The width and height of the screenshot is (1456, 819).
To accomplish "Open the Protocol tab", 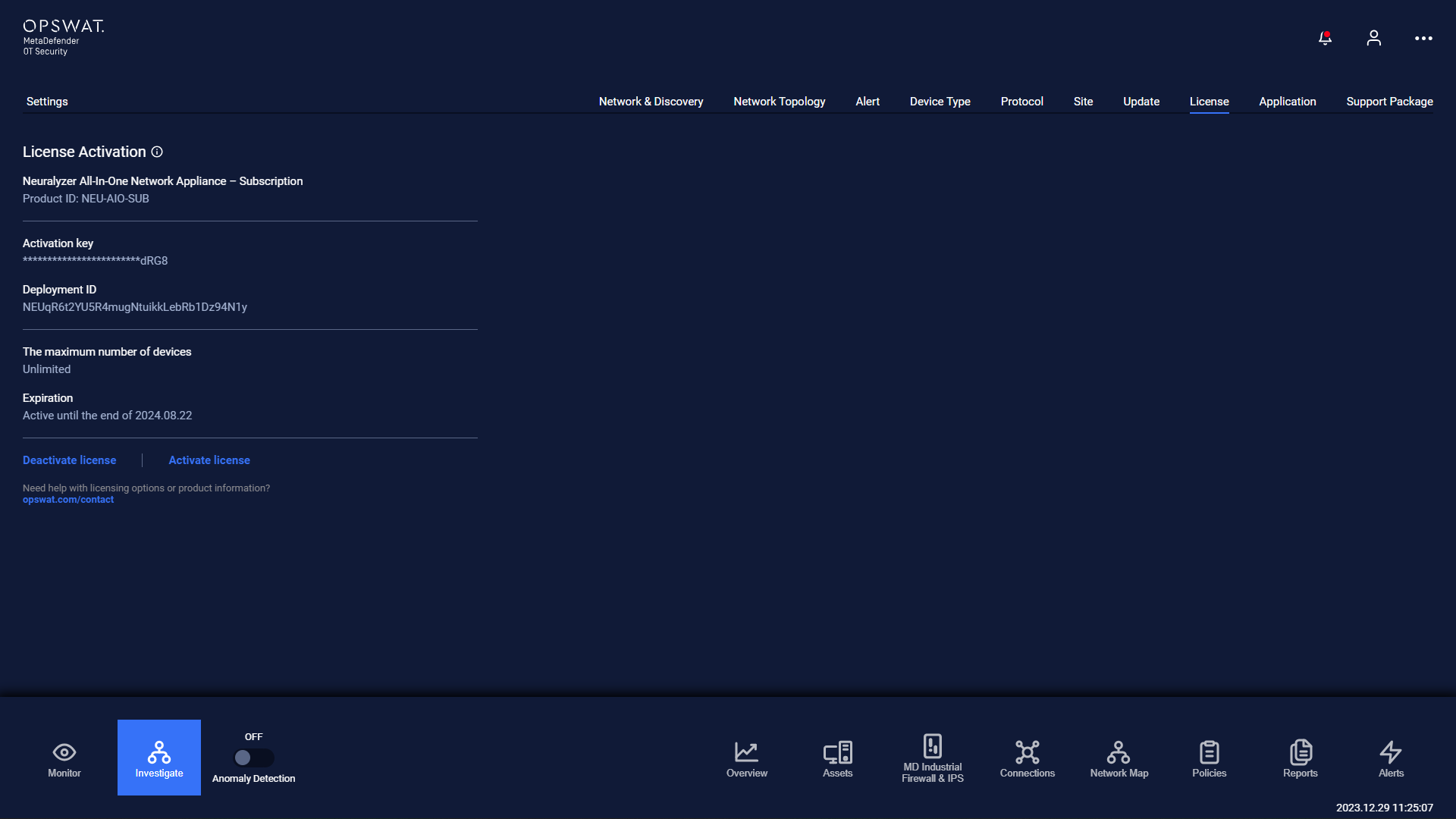I will pos(1021,102).
